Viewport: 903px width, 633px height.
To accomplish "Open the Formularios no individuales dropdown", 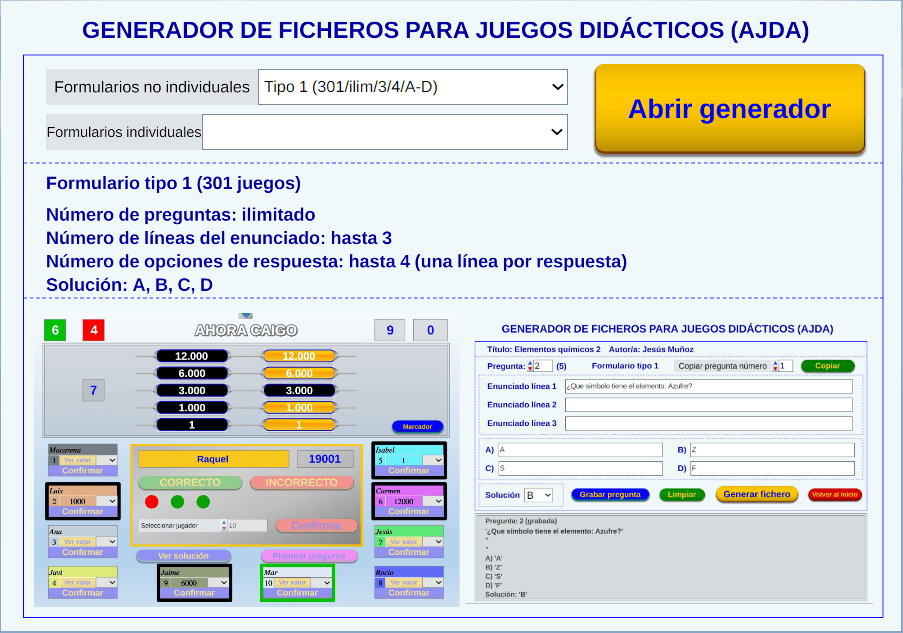I will coord(412,87).
